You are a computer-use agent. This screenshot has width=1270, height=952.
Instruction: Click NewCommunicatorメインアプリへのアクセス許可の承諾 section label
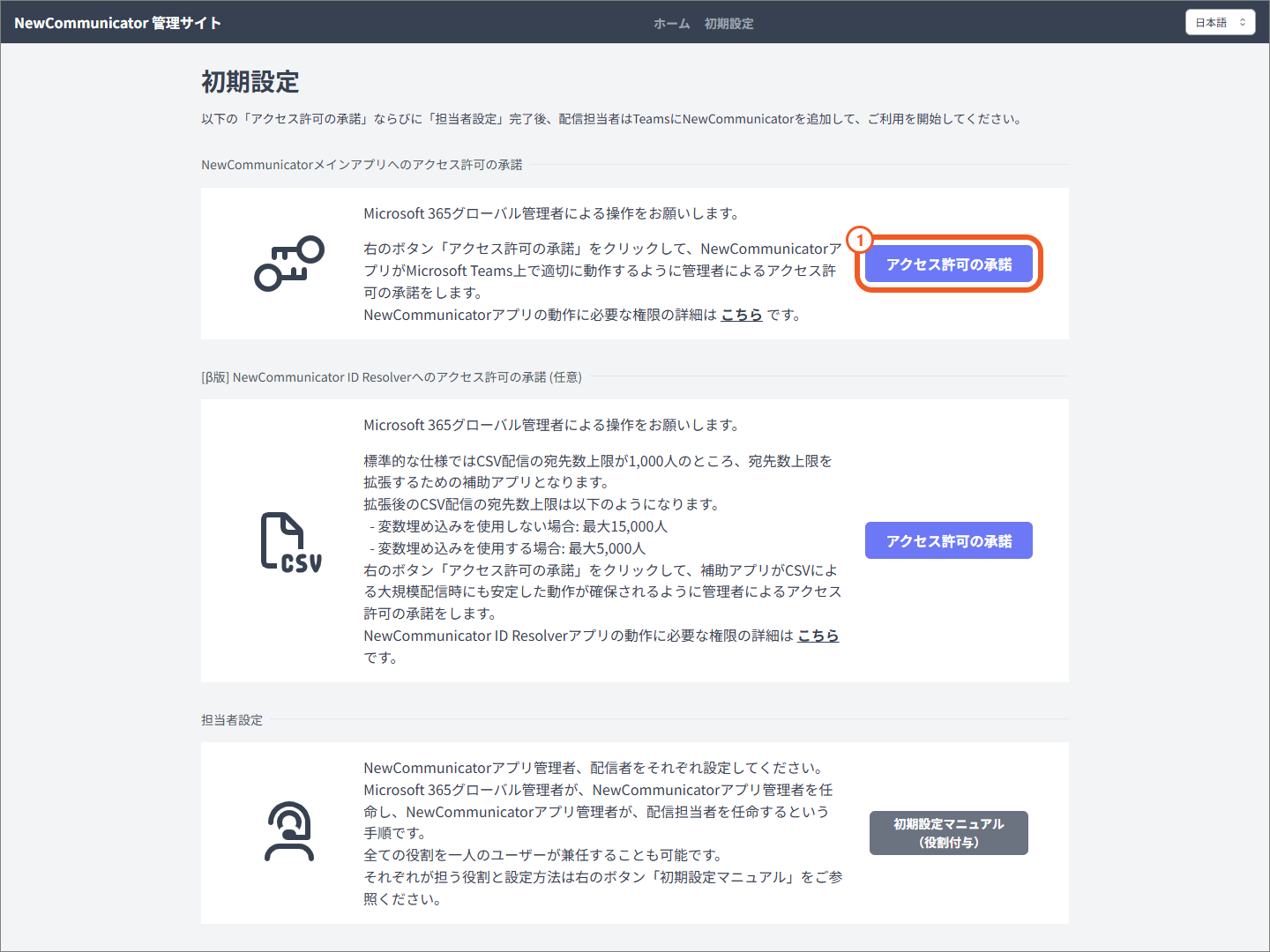362,165
